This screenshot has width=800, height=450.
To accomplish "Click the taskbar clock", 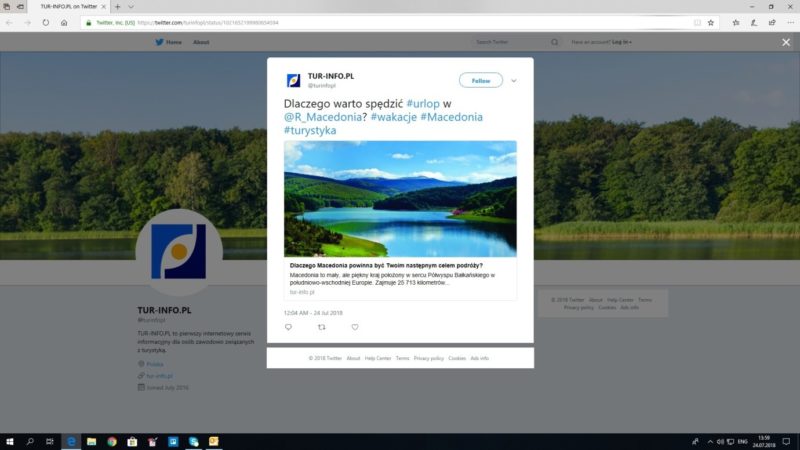I will point(764,441).
